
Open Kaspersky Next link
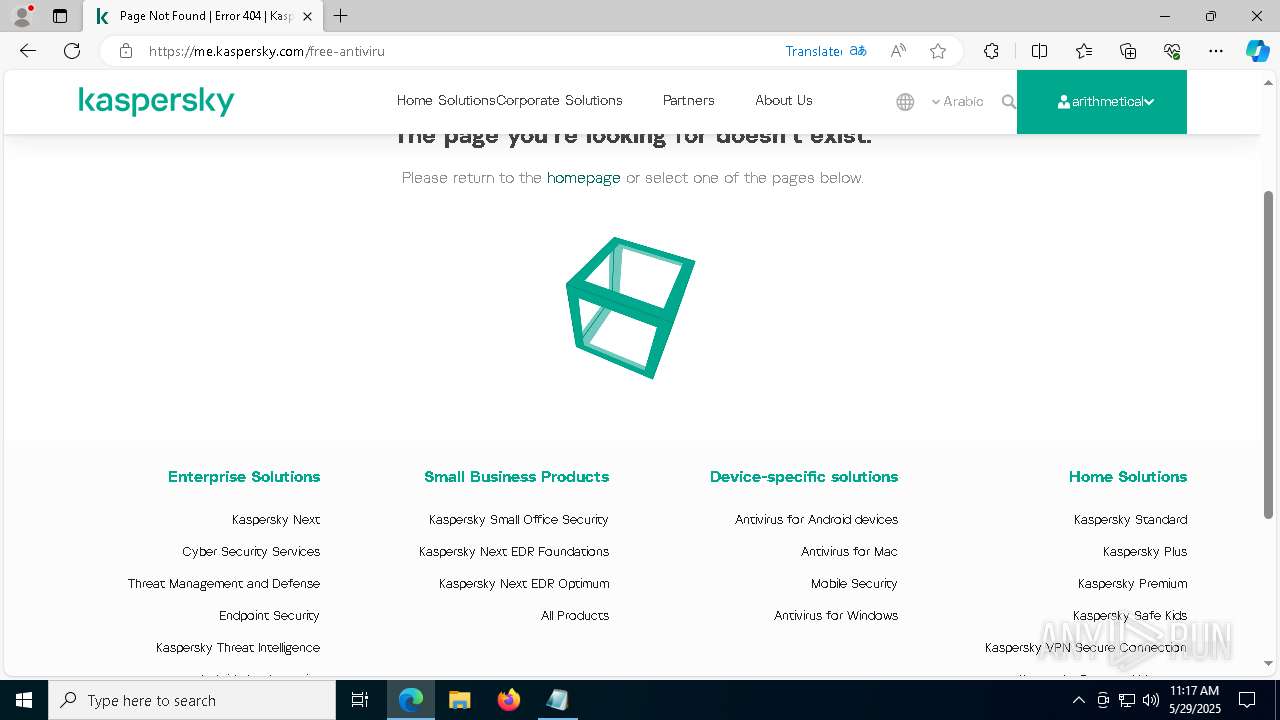point(276,519)
